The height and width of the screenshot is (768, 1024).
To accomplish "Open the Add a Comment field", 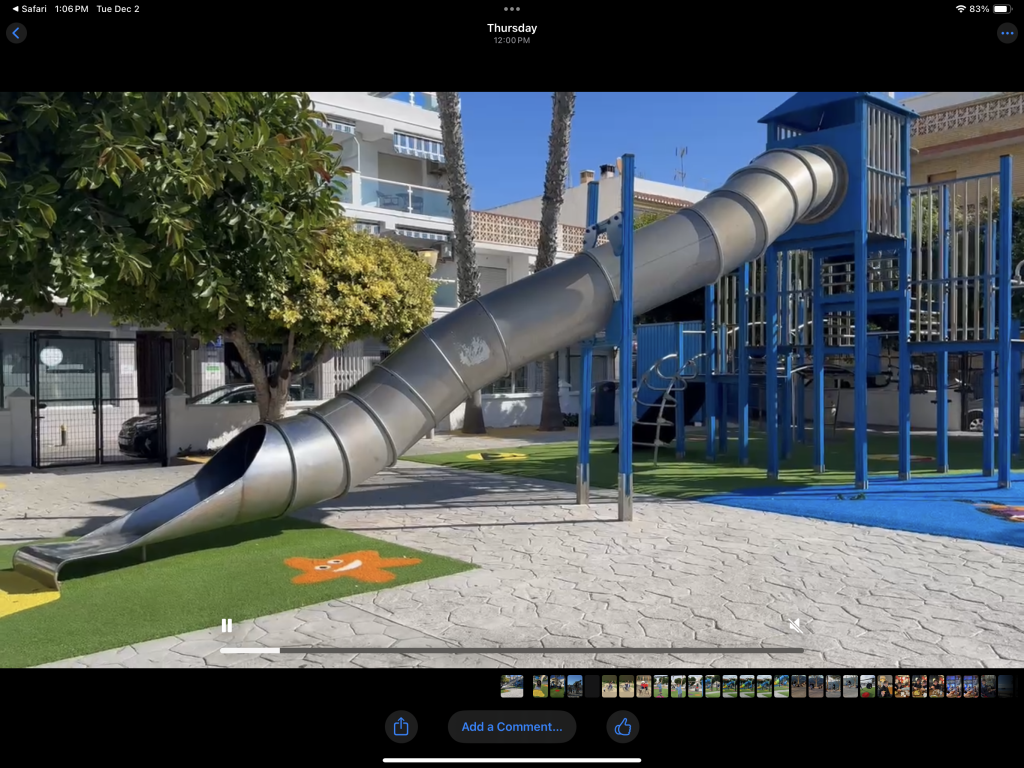I will (512, 727).
